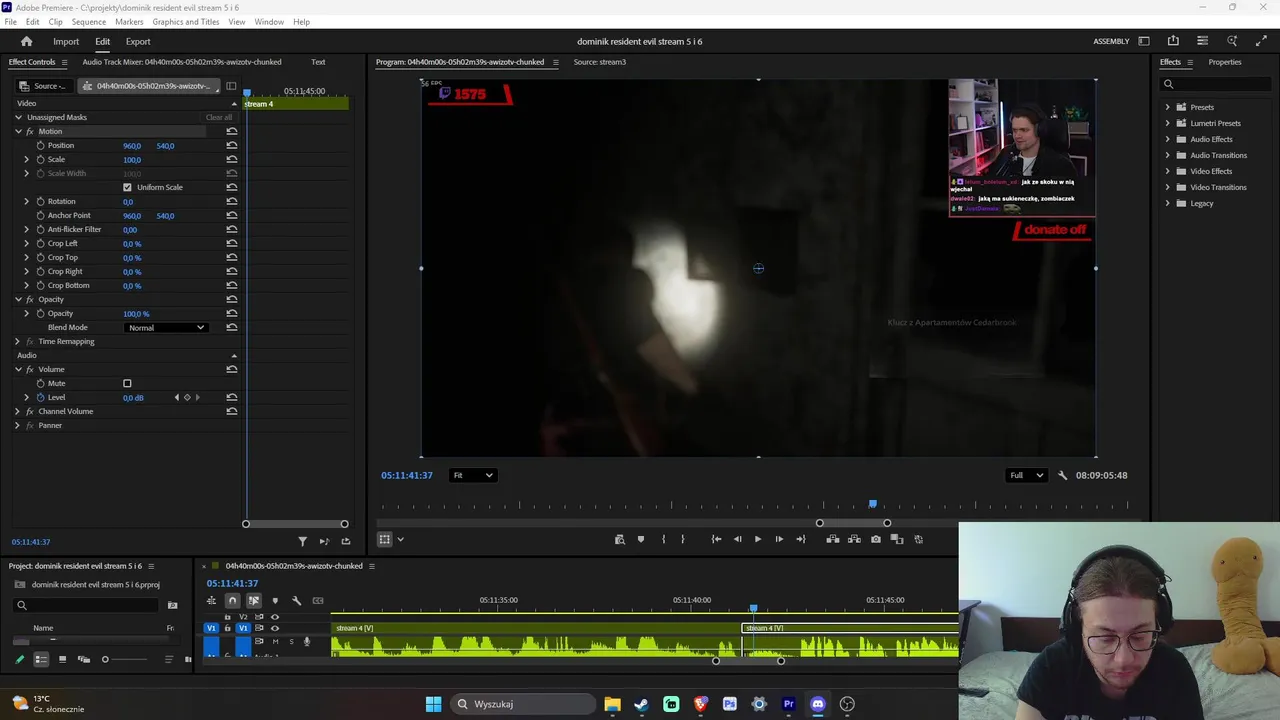Click Export Frame icon in Effect Controls
The height and width of the screenshot is (720, 1280).
[x=345, y=541]
